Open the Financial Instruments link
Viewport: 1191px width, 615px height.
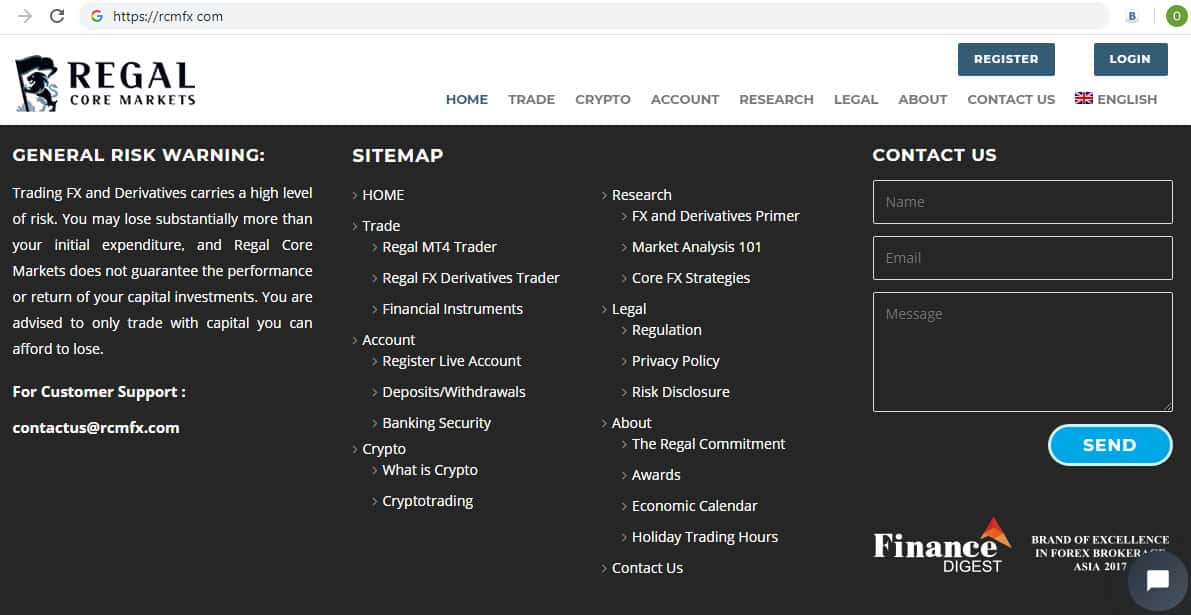[453, 309]
